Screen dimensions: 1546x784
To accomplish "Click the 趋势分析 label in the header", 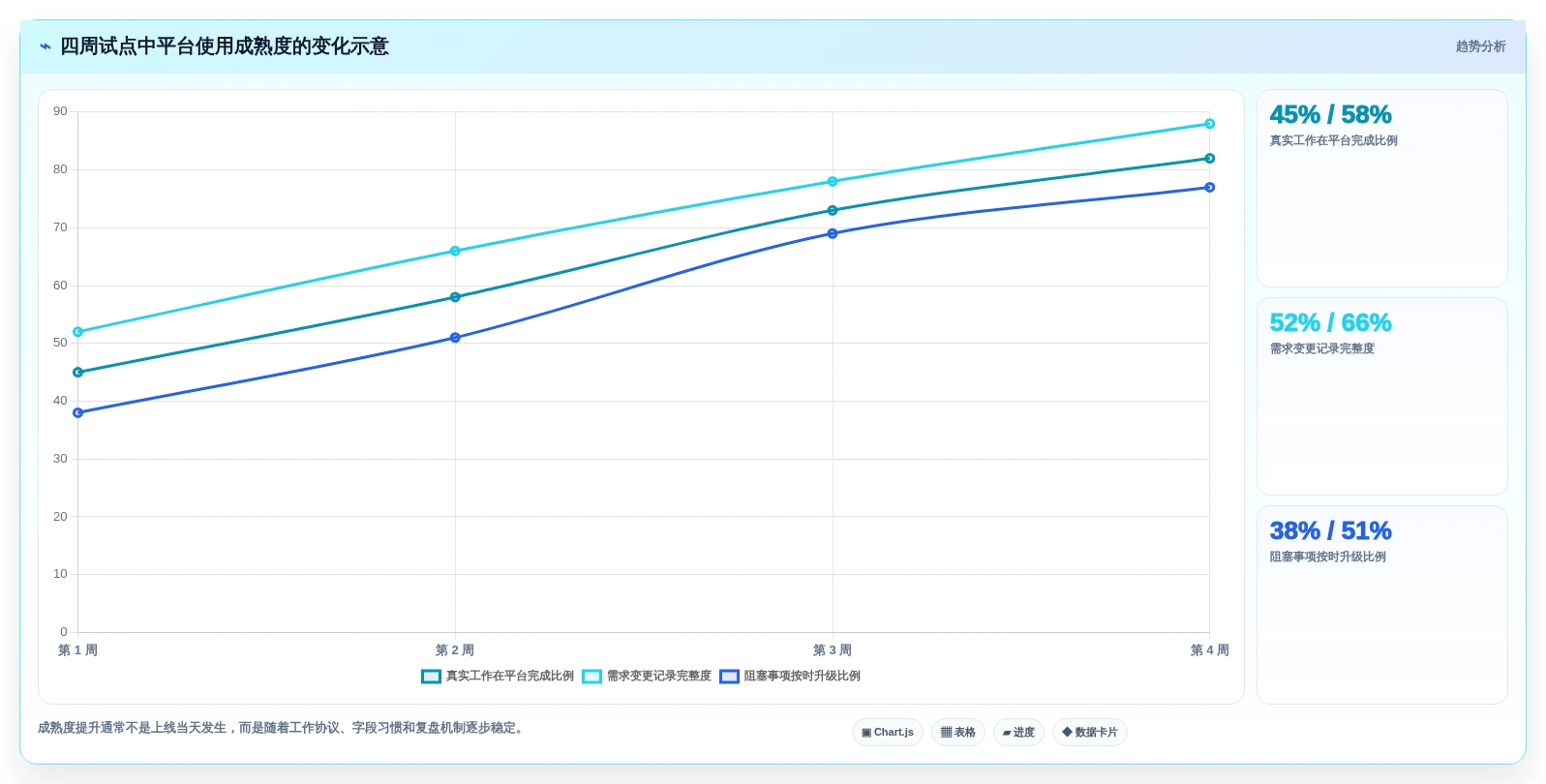I will (x=1480, y=46).
